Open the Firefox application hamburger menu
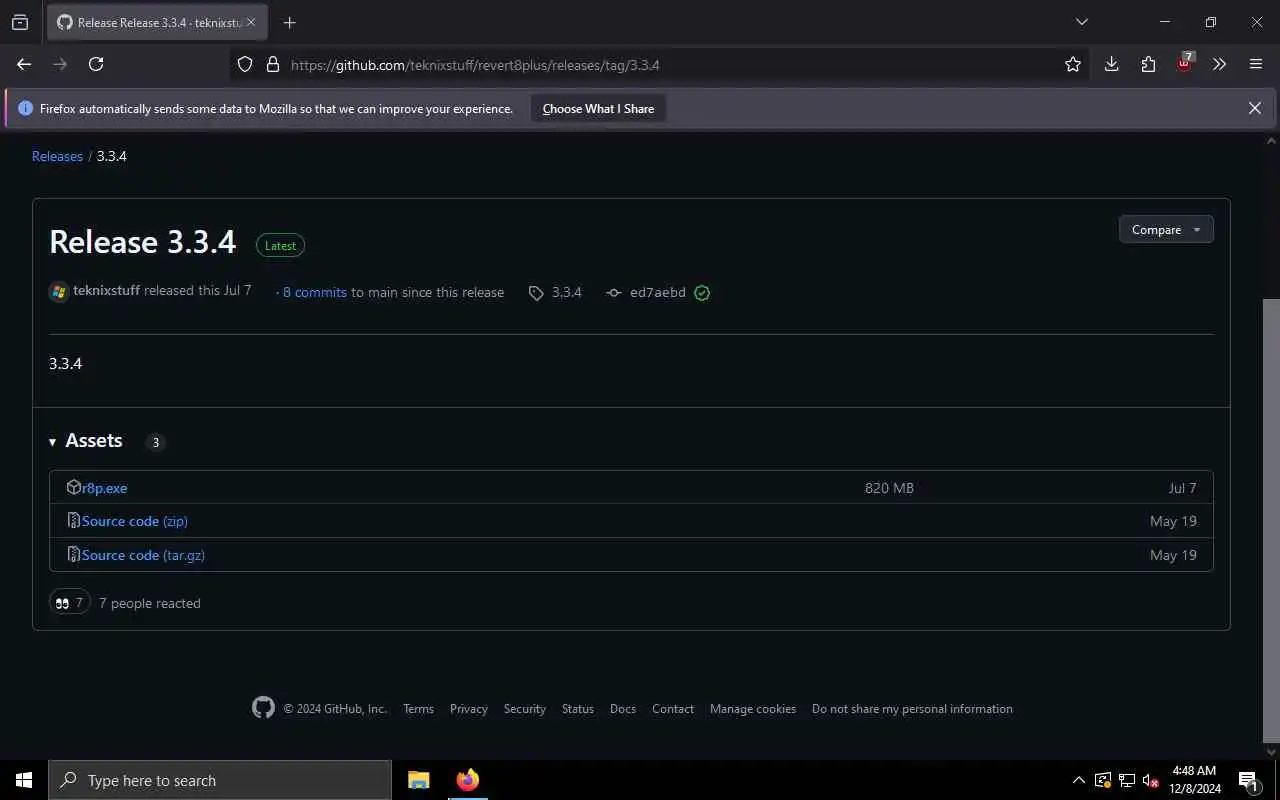Screen dimensions: 1280x800 1256,64
